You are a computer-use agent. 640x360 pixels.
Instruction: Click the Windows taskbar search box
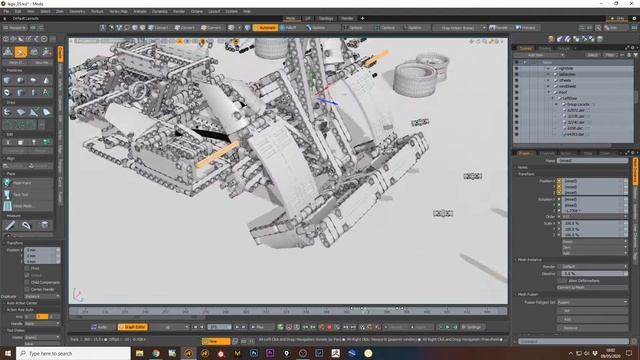tap(73, 353)
